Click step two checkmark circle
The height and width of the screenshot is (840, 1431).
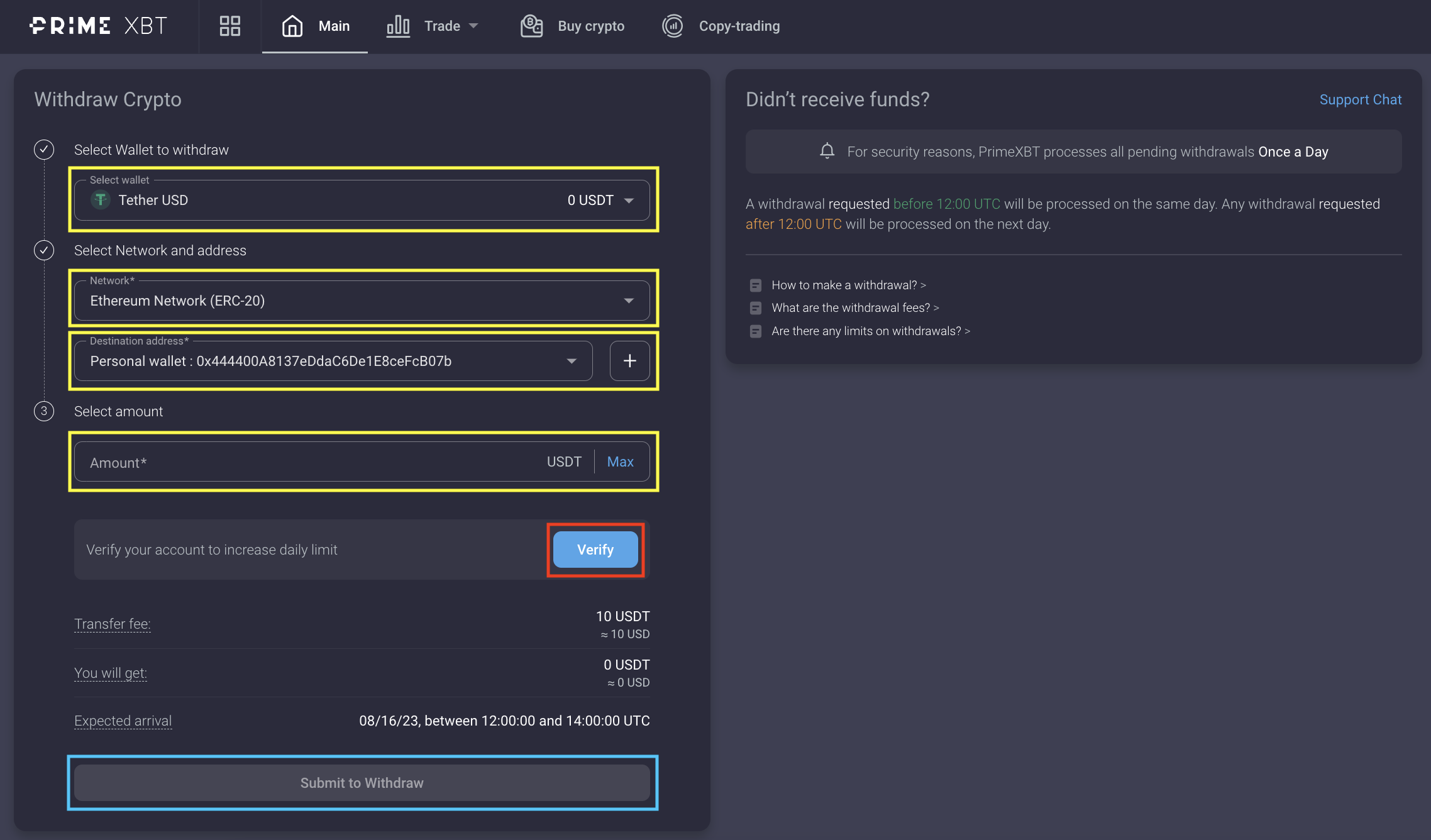tap(44, 250)
